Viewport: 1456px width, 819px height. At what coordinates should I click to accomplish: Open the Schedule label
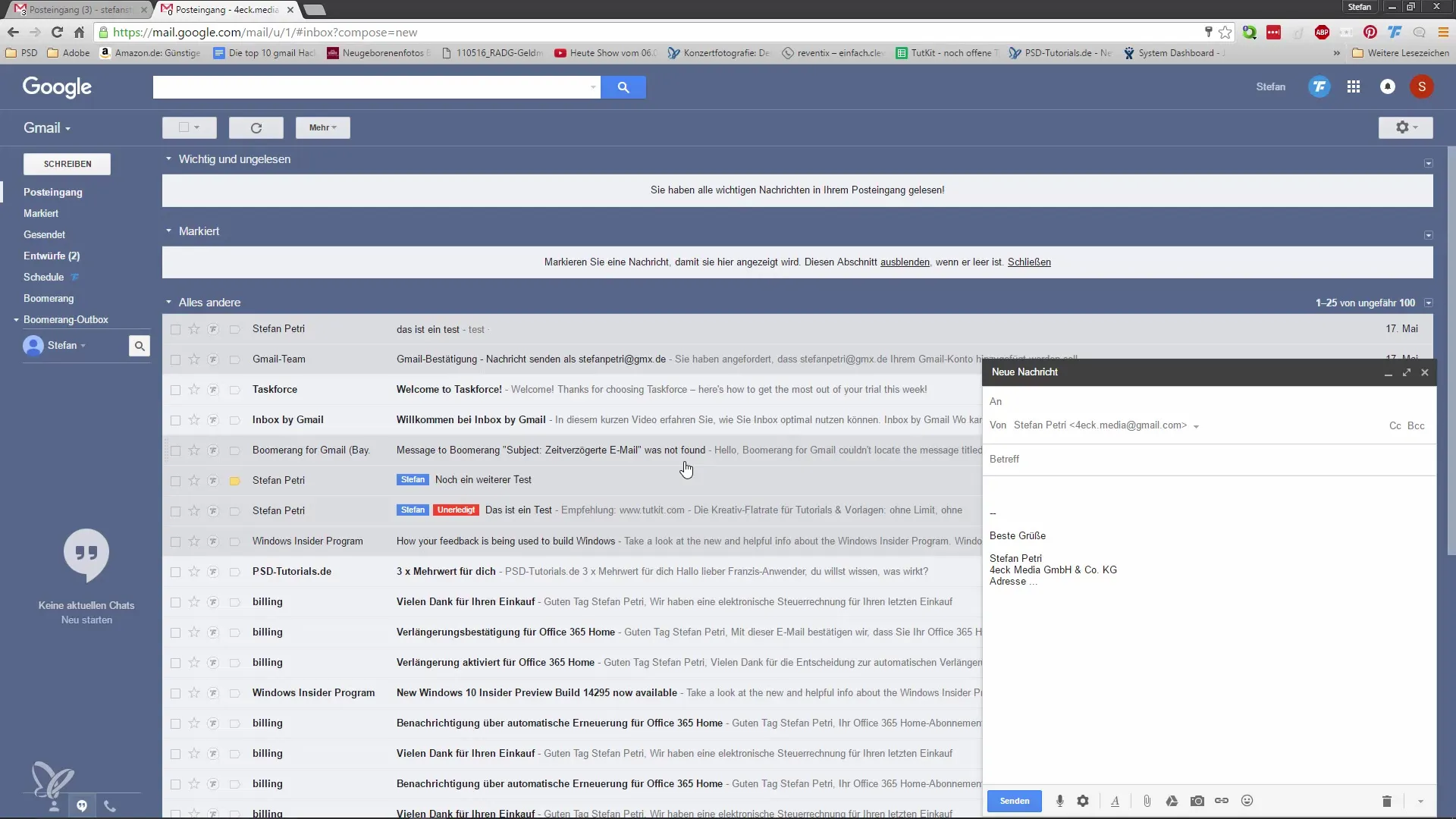pos(43,277)
